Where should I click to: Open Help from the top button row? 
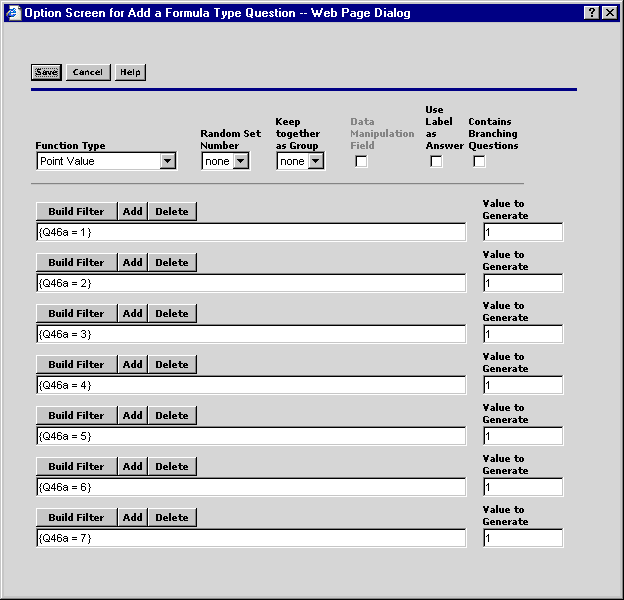tap(129, 72)
